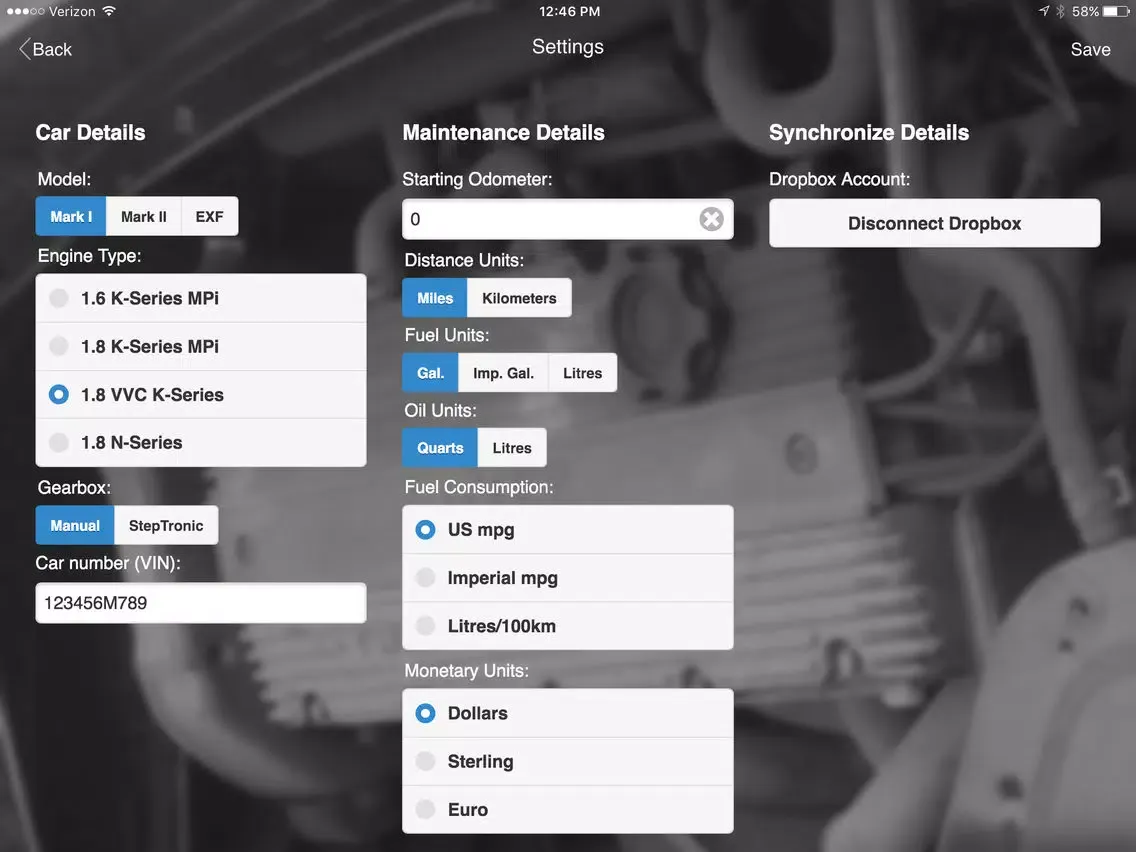Tap the Maintenance Details heading
Viewport: 1136px width, 852px height.
tap(504, 133)
